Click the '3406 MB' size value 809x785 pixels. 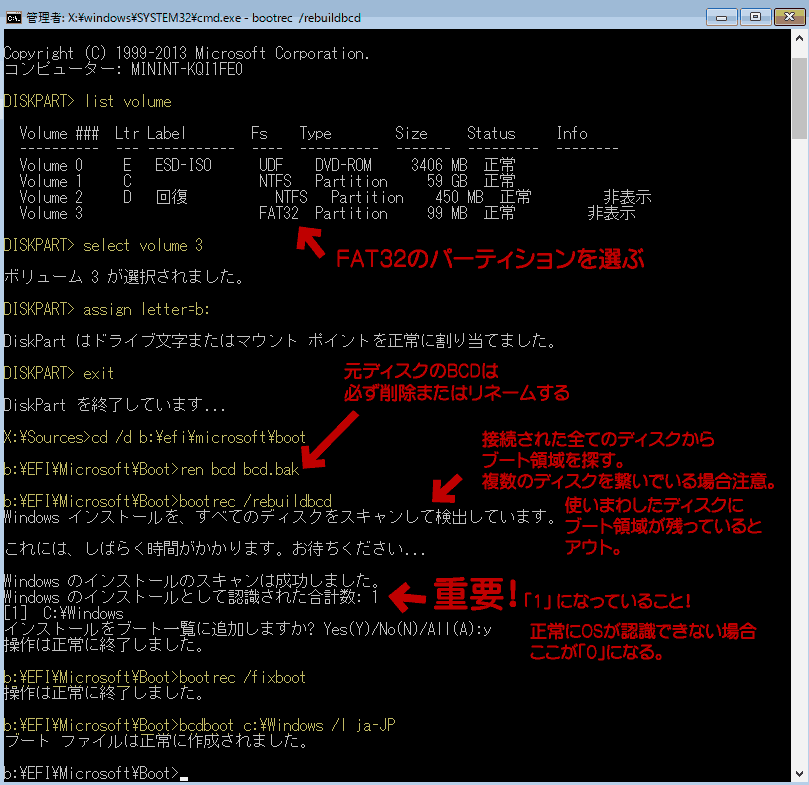pyautogui.click(x=439, y=165)
